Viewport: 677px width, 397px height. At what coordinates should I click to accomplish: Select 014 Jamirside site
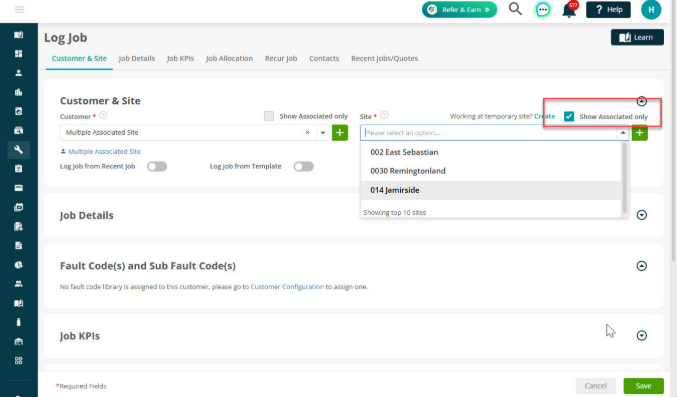(491, 190)
